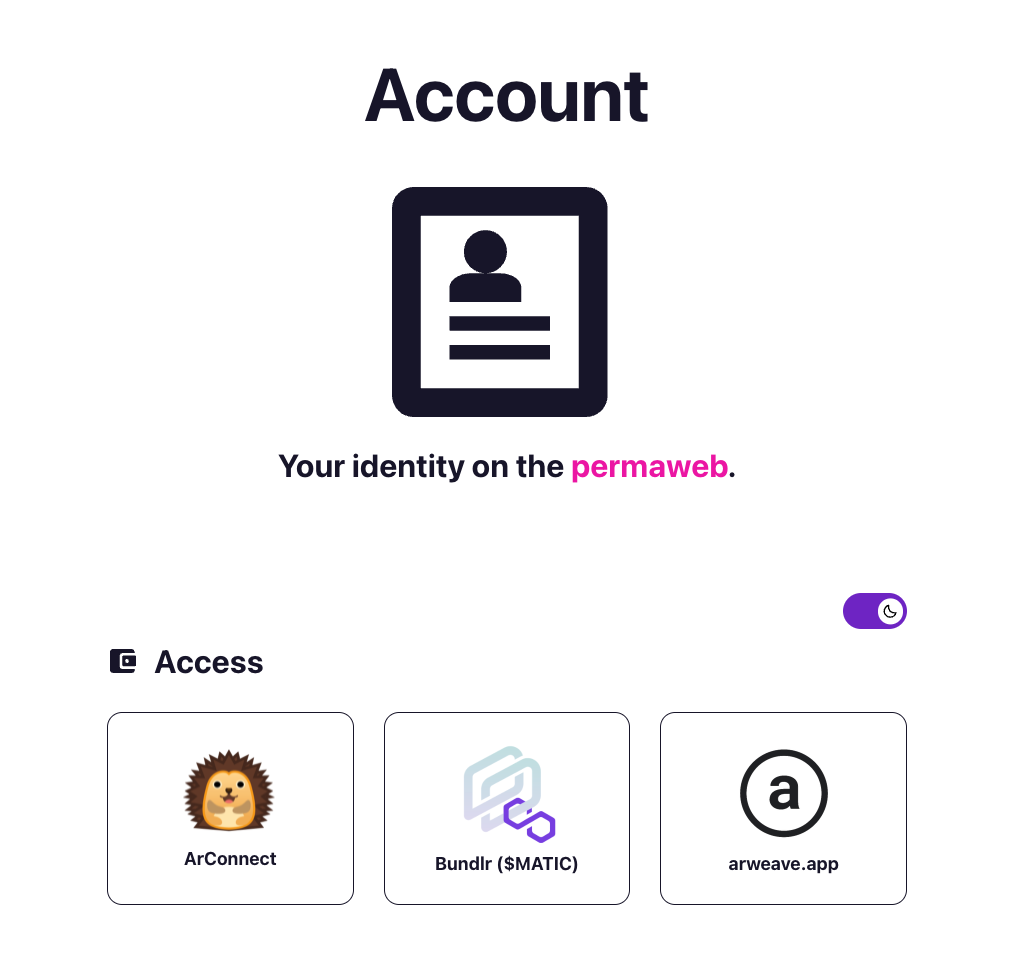1028x976 pixels.
Task: Click the large ID card account icon
Action: pos(500,302)
